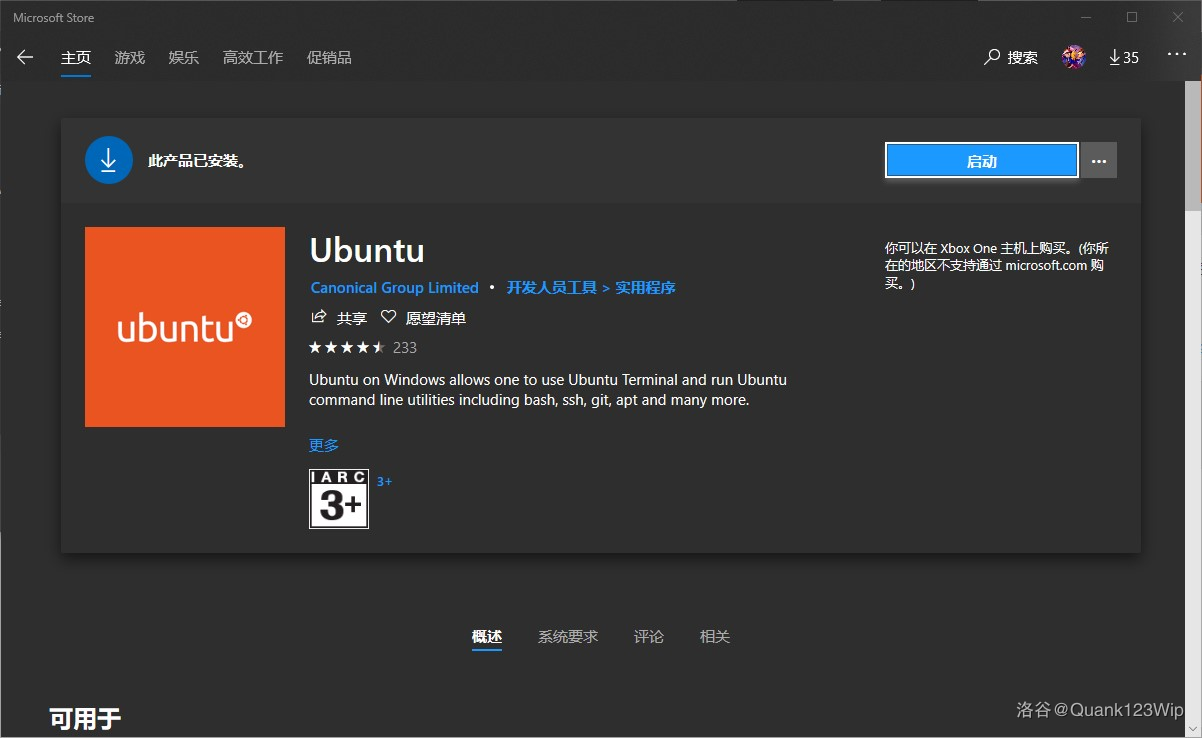Click the IARC 3+ age rating icon
Screen dimensions: 1202x738
[x=338, y=498]
